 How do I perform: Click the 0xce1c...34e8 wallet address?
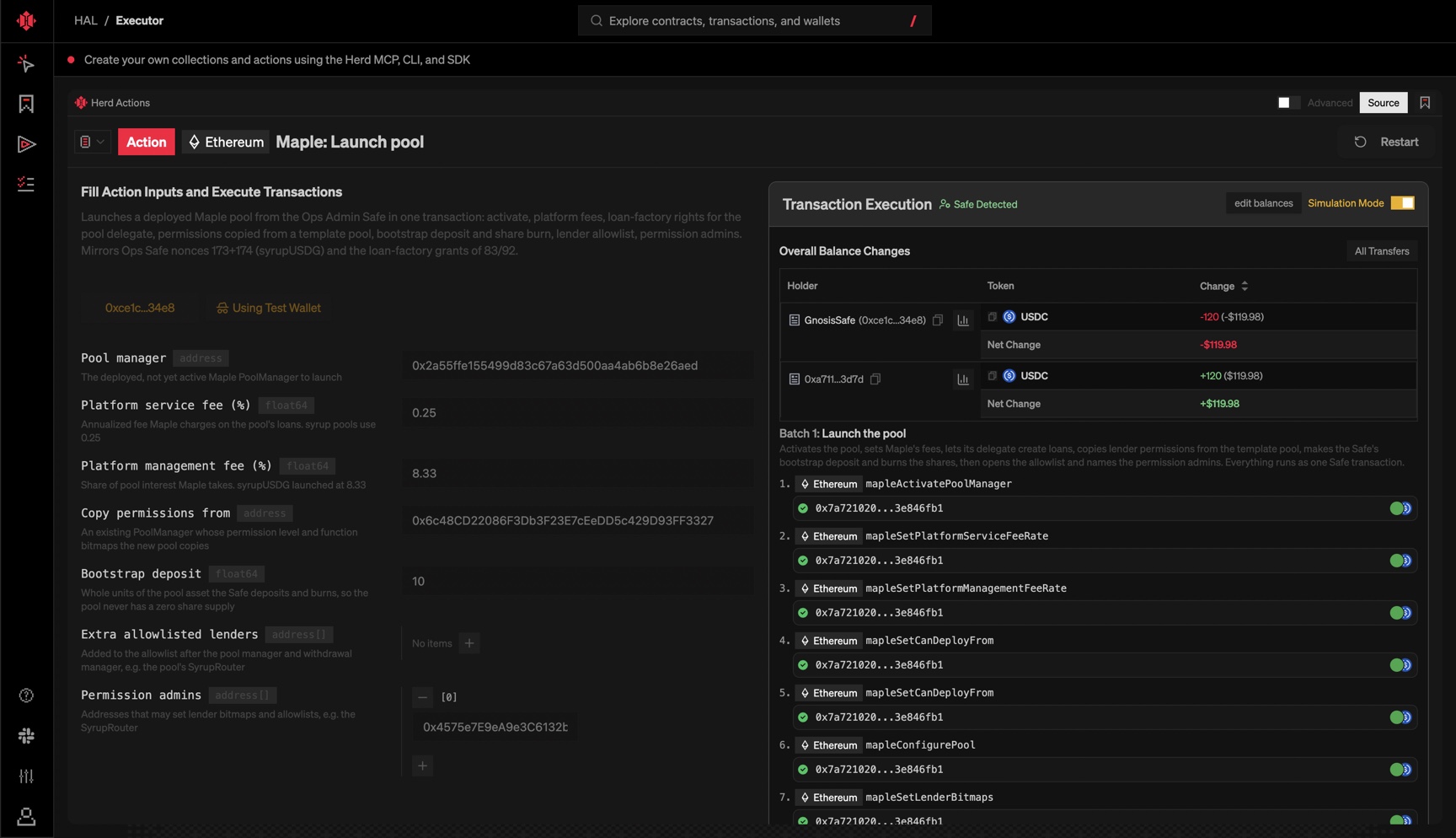[140, 308]
